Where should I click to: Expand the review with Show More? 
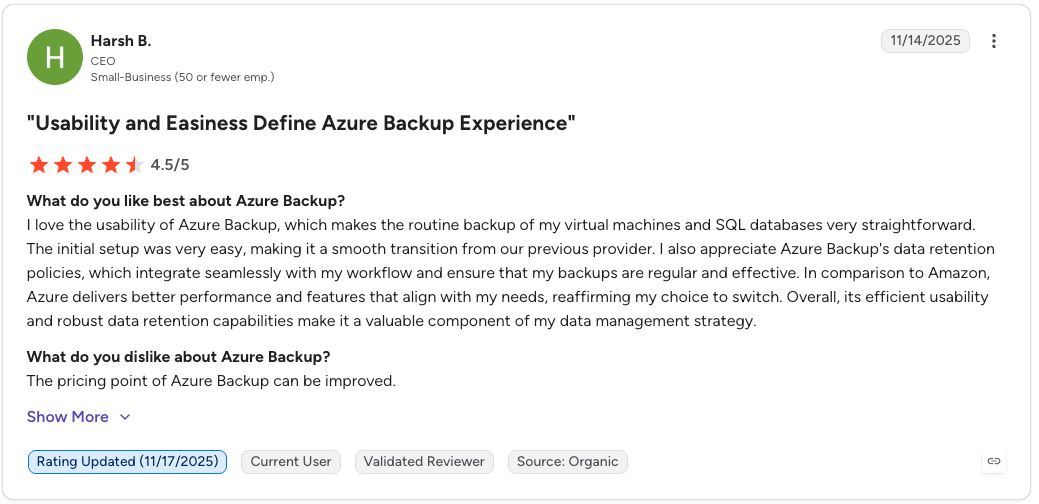[x=68, y=417]
